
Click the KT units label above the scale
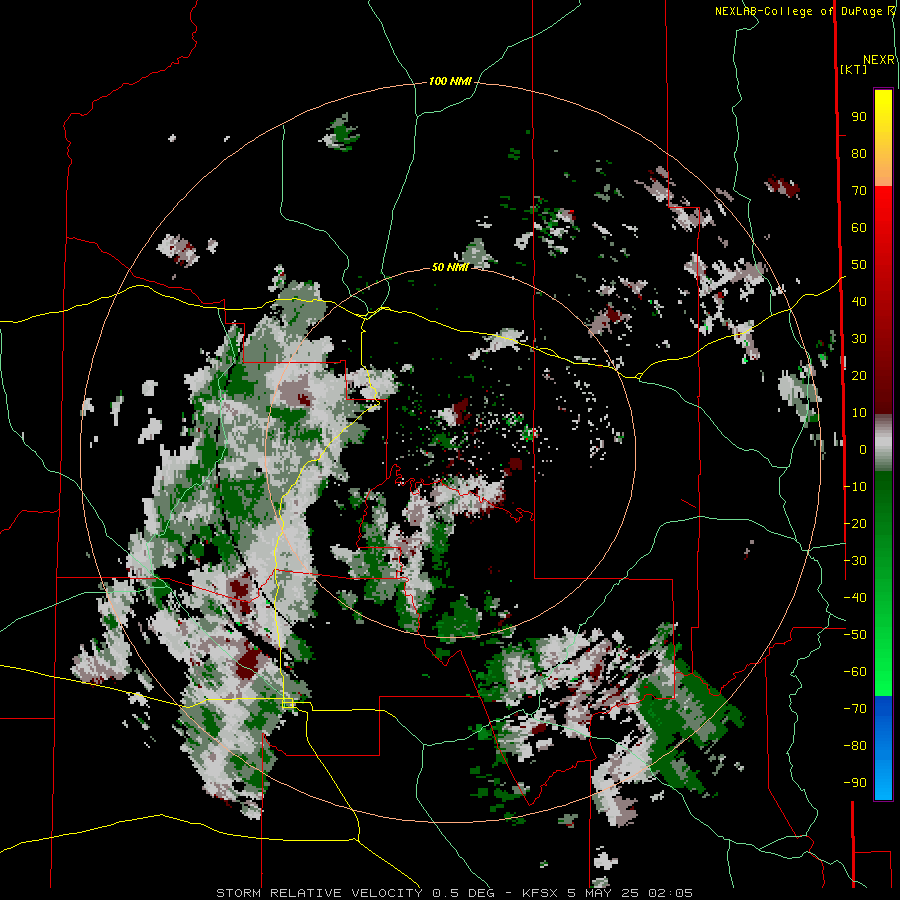(854, 69)
